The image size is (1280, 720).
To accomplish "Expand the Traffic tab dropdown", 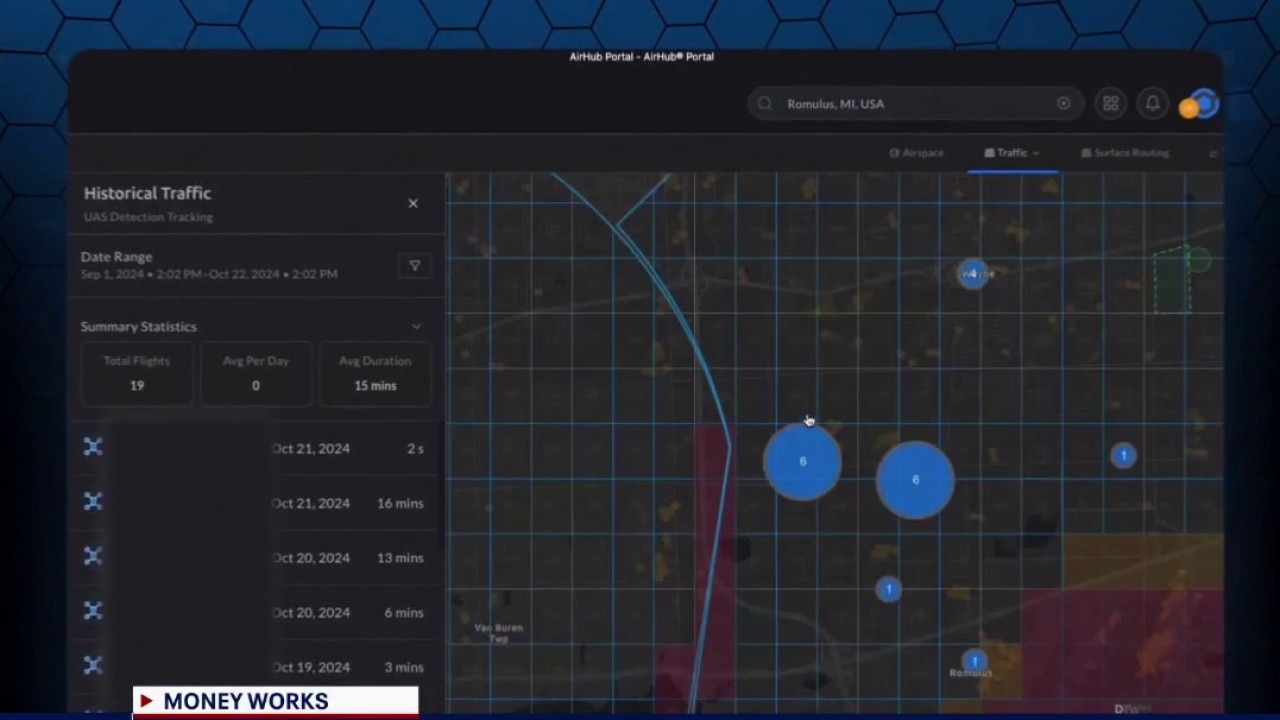I will (1036, 153).
